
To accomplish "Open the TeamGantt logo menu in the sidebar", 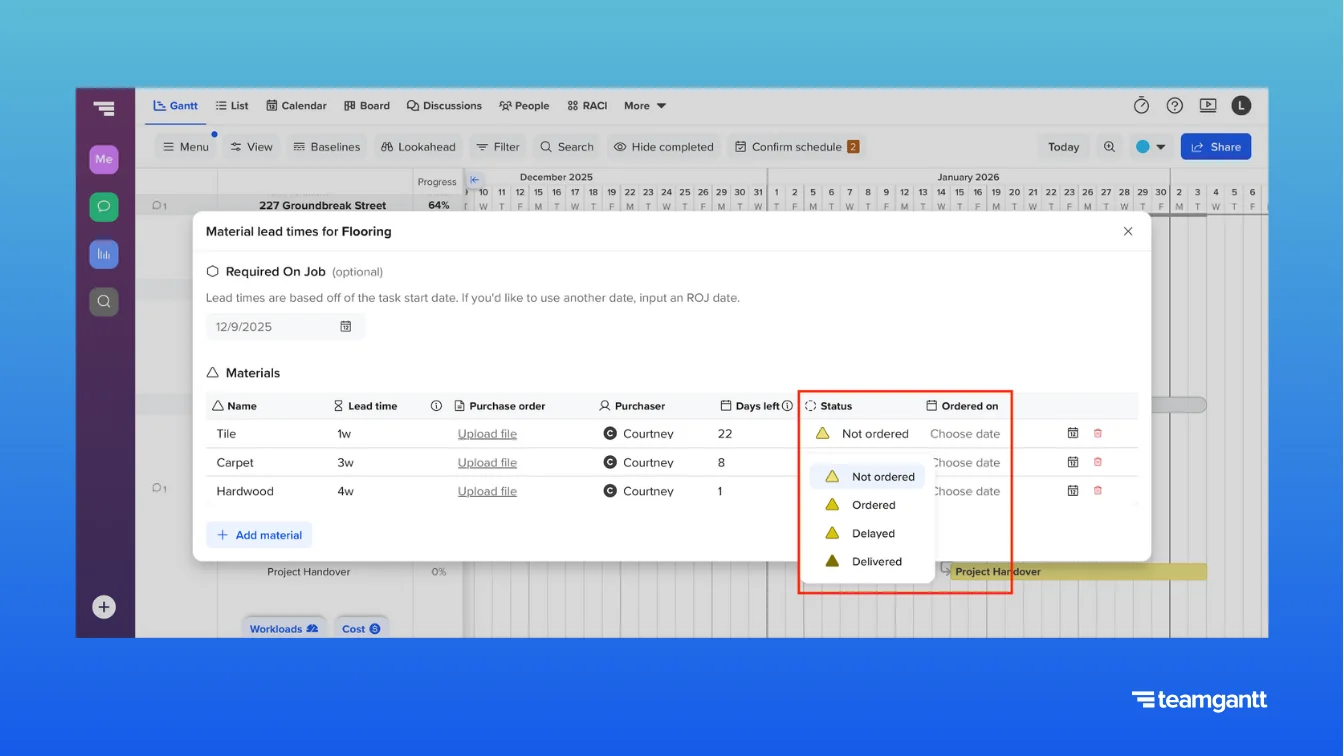I will [x=104, y=108].
